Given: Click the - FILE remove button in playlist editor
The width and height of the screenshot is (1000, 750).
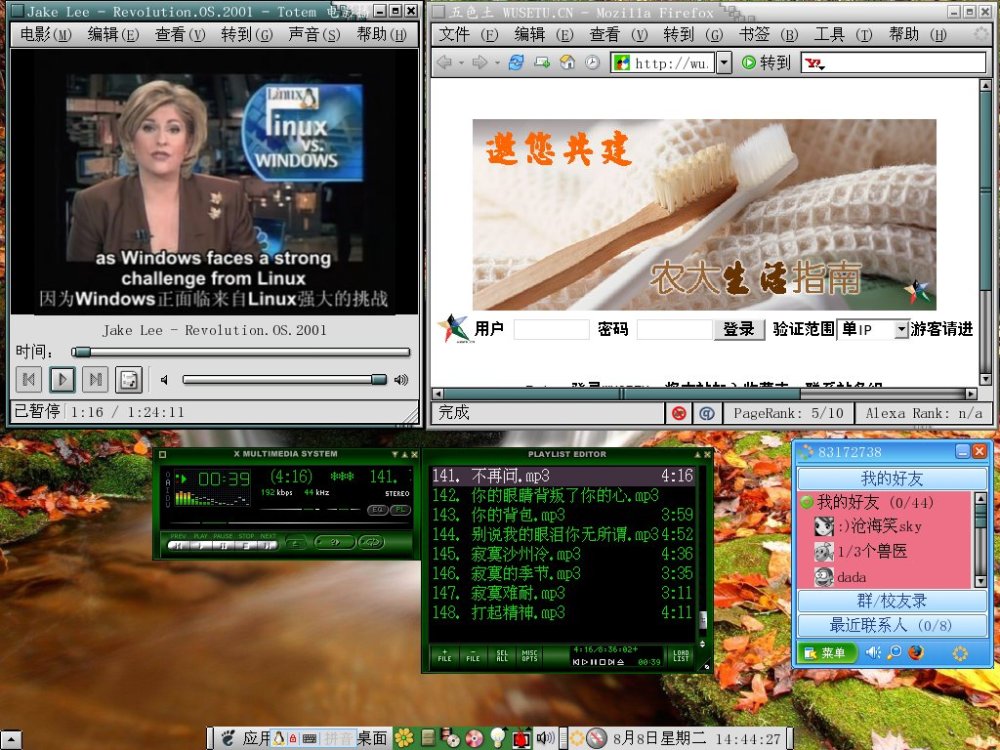Looking at the screenshot, I should point(473,656).
